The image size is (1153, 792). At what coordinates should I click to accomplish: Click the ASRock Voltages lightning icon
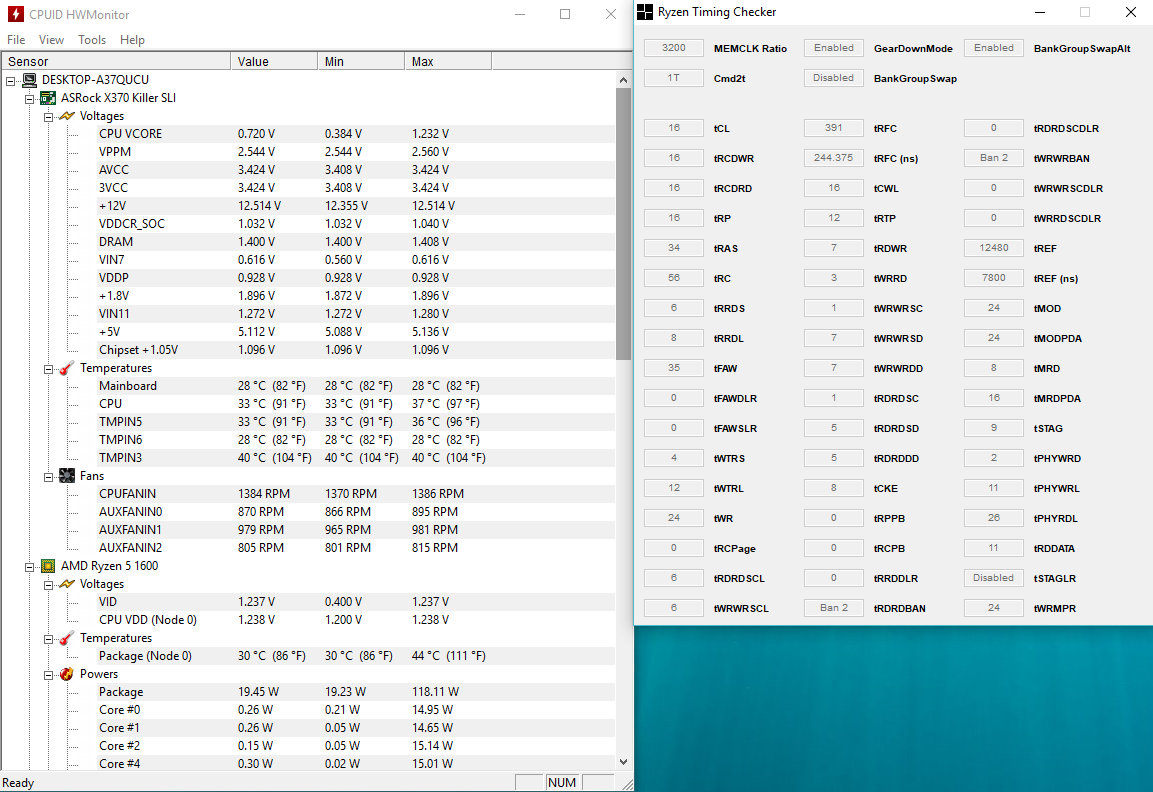click(67, 115)
